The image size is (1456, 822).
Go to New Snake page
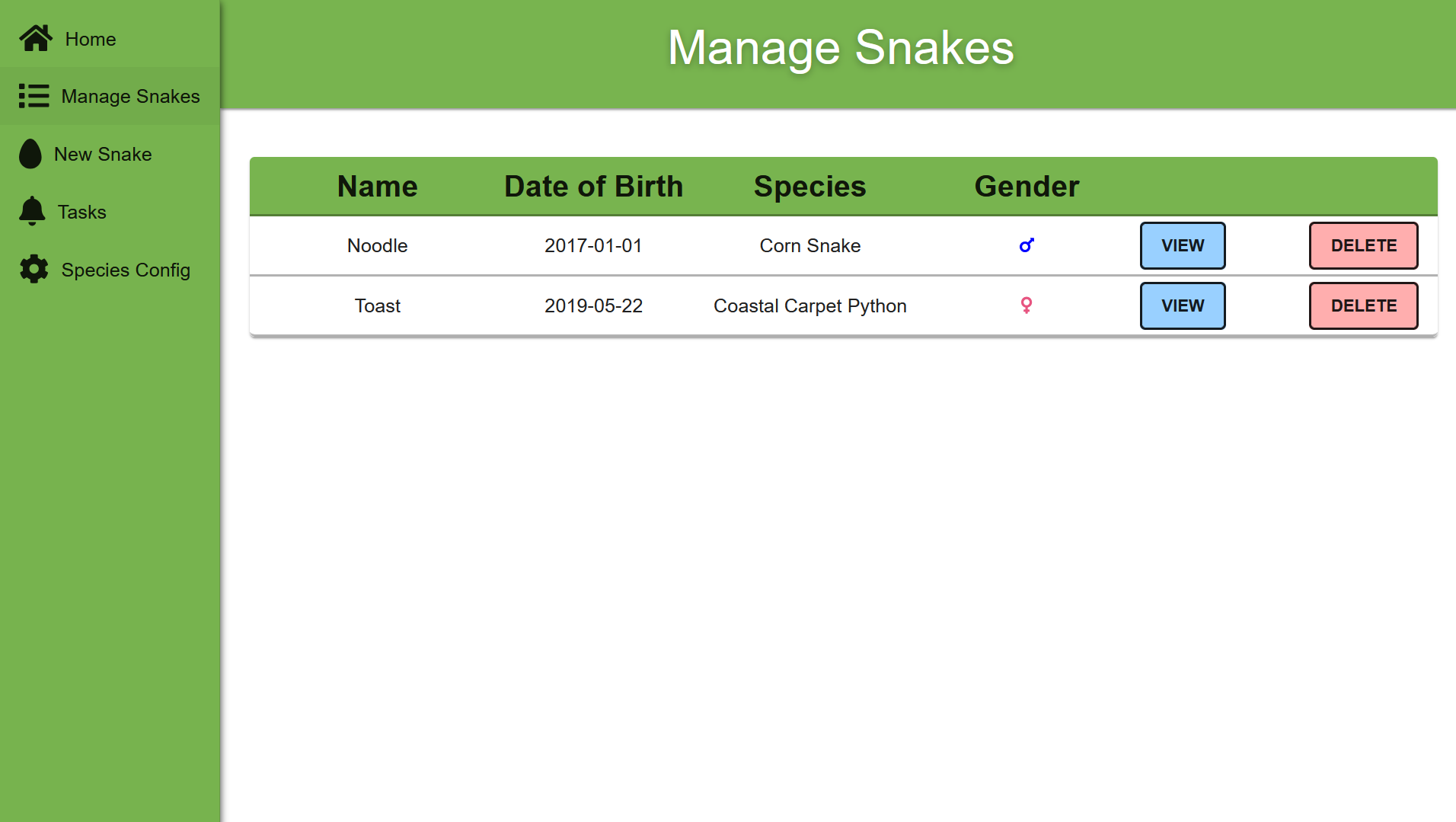point(110,154)
